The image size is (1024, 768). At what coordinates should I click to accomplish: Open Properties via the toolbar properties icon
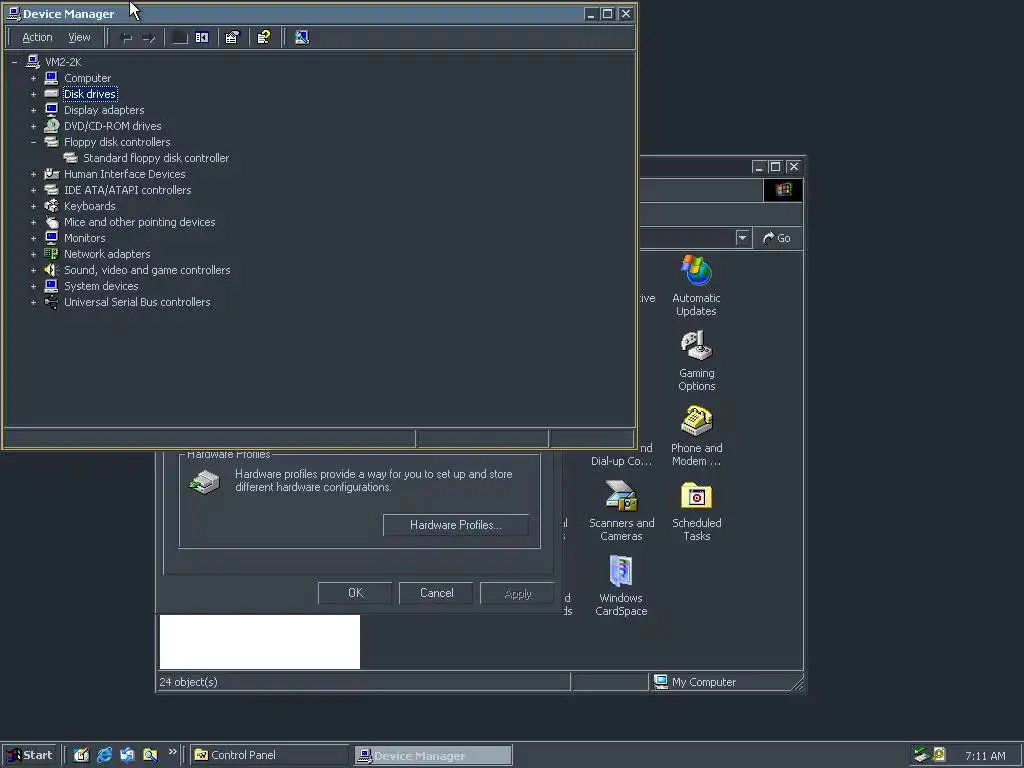pyautogui.click(x=232, y=38)
